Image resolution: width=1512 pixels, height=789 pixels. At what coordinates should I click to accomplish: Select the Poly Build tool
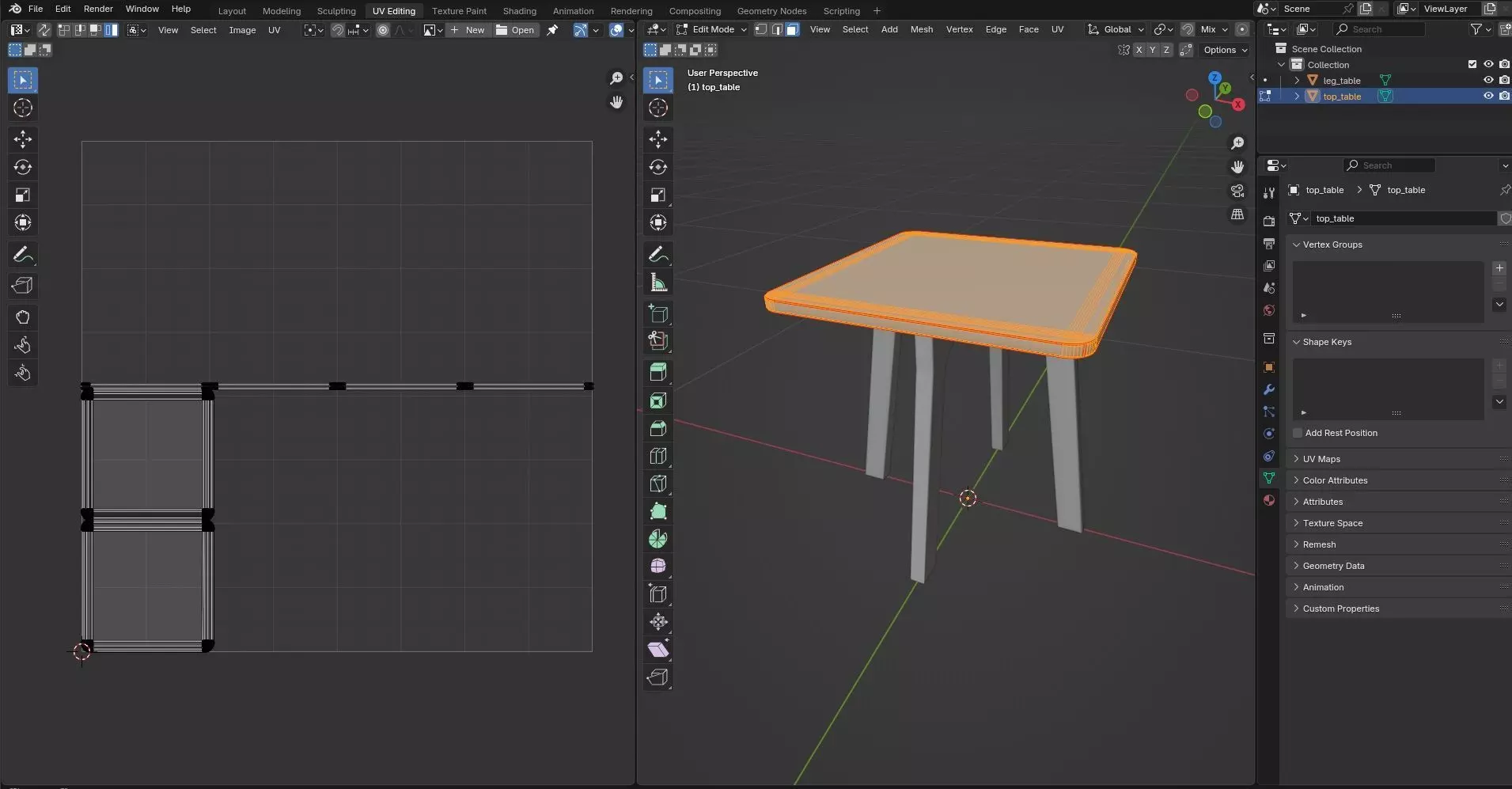658,511
